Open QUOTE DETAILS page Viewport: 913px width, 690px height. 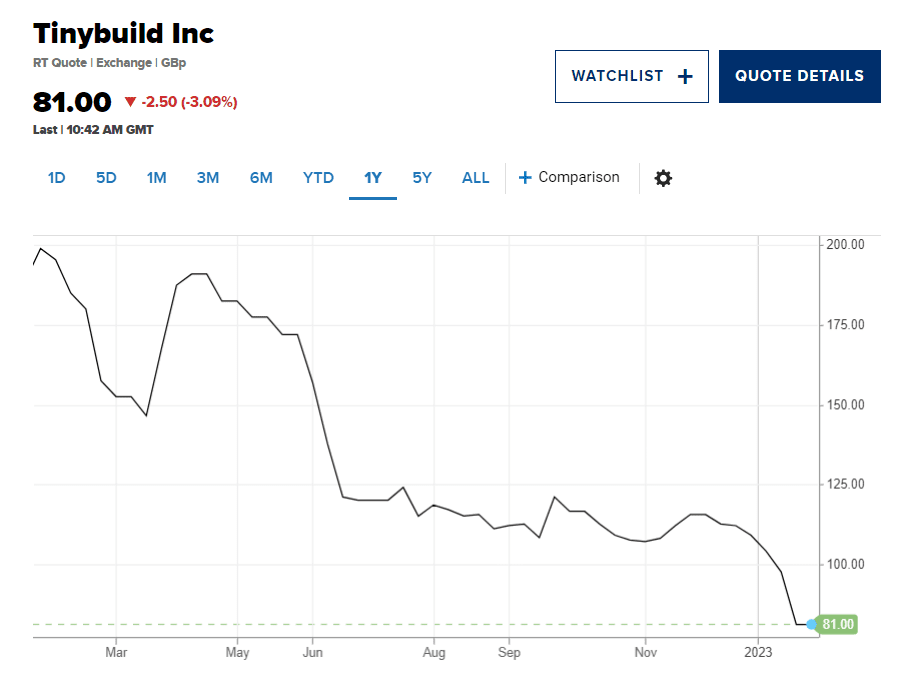point(799,76)
